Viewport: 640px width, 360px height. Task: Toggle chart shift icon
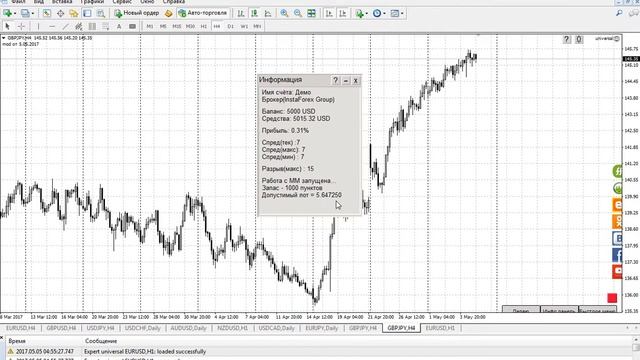pyautogui.click(x=342, y=13)
